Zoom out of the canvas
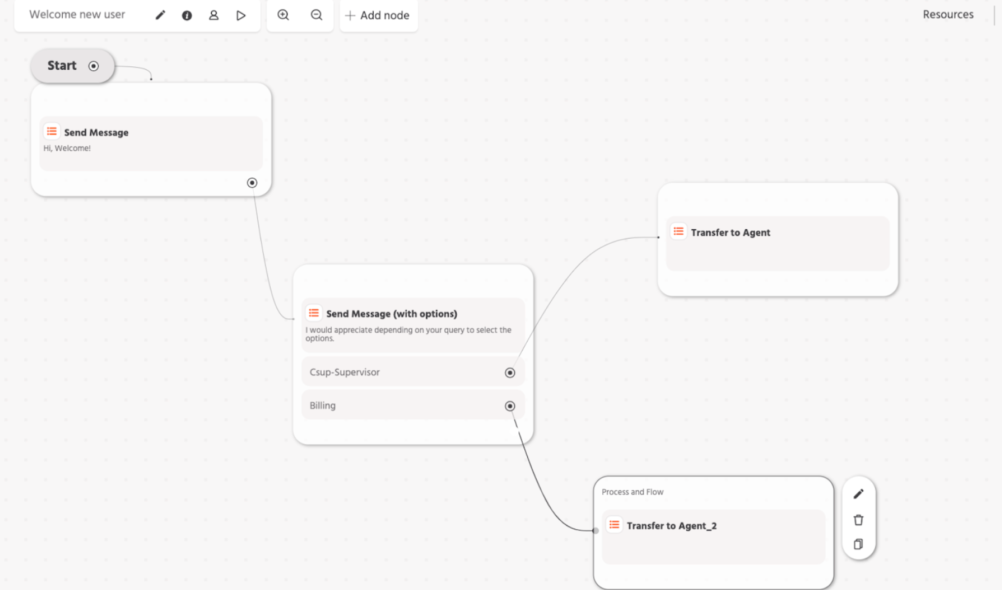 [317, 15]
